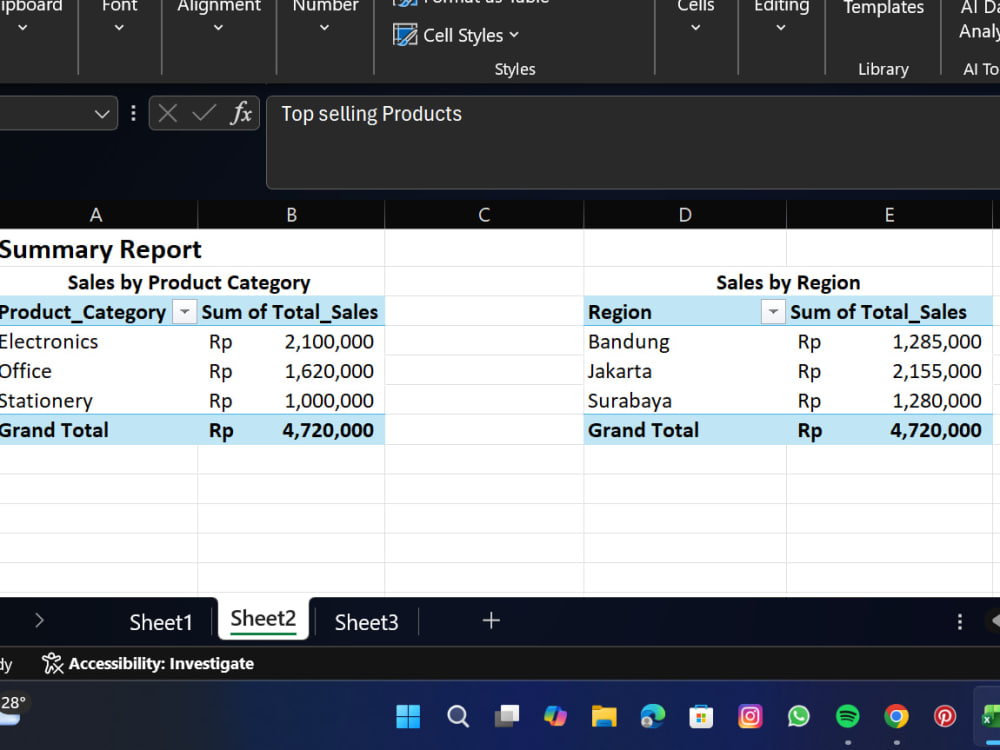Add a new sheet with plus button
The width and height of the screenshot is (1000, 750).
[491, 621]
